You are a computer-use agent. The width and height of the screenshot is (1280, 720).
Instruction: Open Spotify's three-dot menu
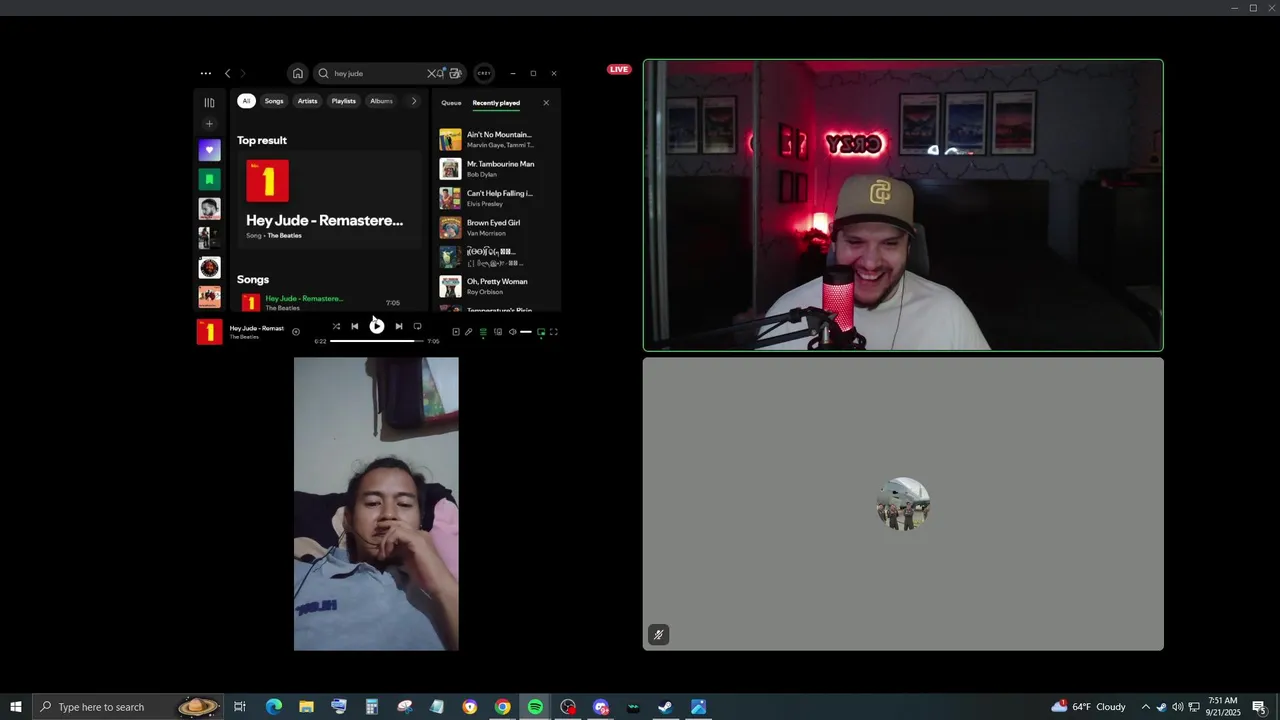(x=205, y=73)
